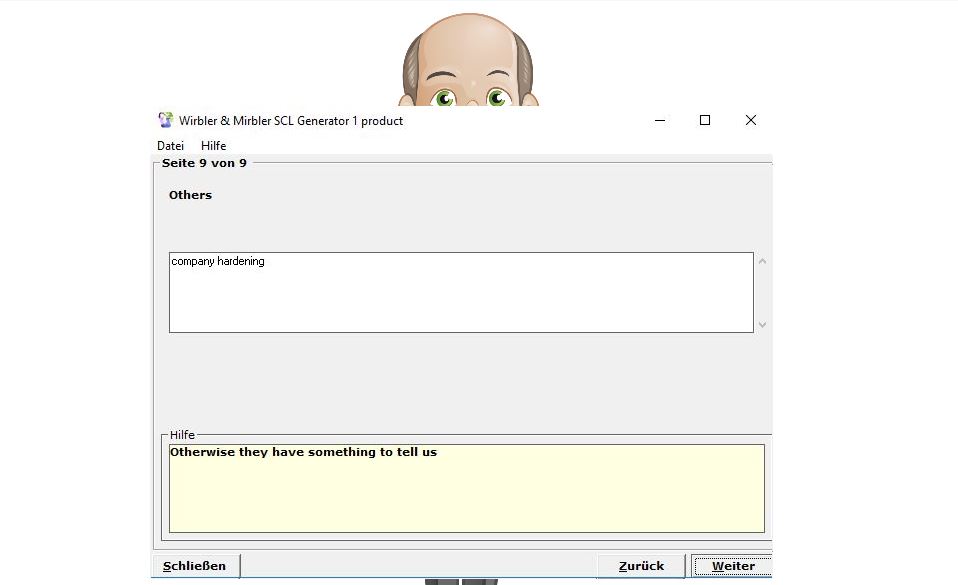Screen dimensions: 958x585
Task: Focus the Others text box containing 'company hardening'
Action: [460, 292]
